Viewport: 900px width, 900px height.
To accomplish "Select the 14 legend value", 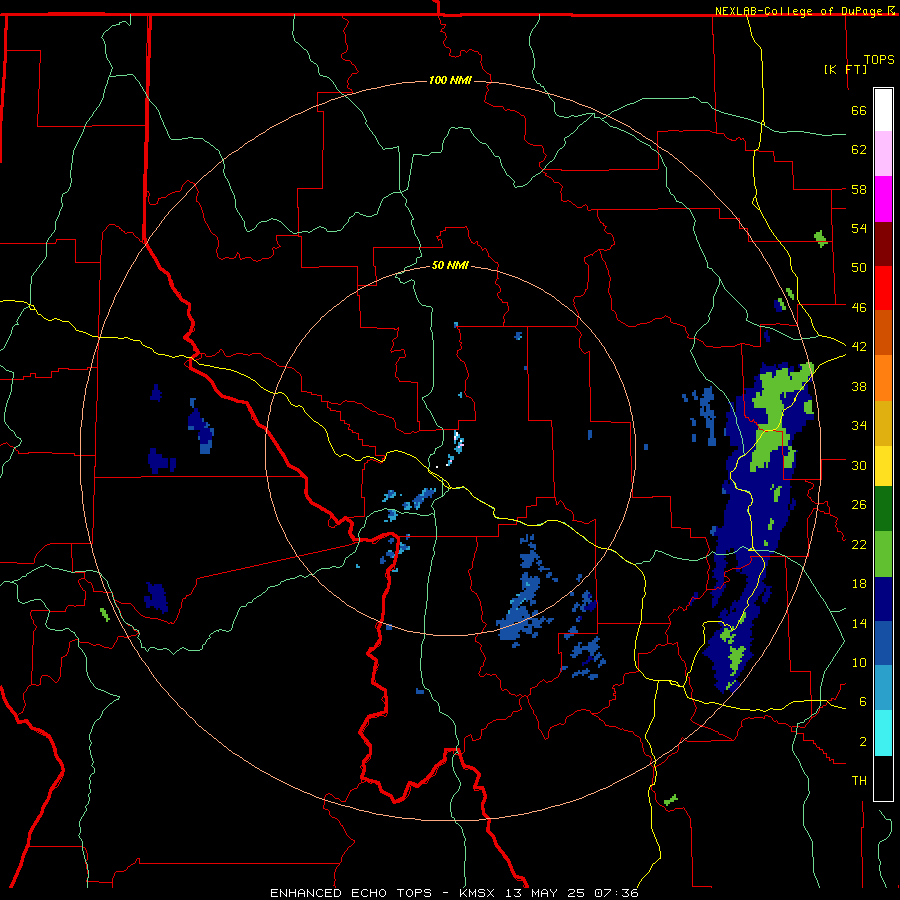I will click(x=859, y=623).
